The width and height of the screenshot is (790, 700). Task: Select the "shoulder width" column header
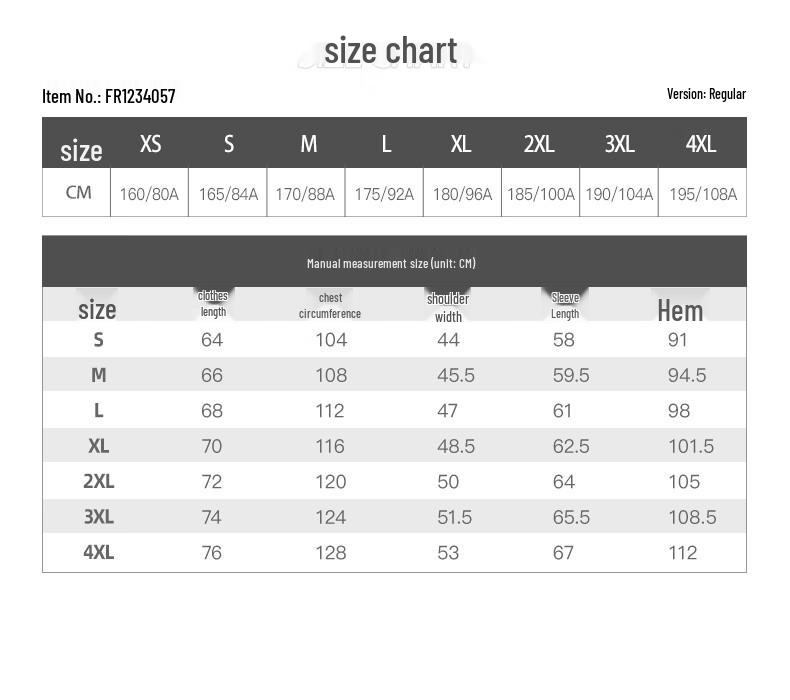click(448, 307)
